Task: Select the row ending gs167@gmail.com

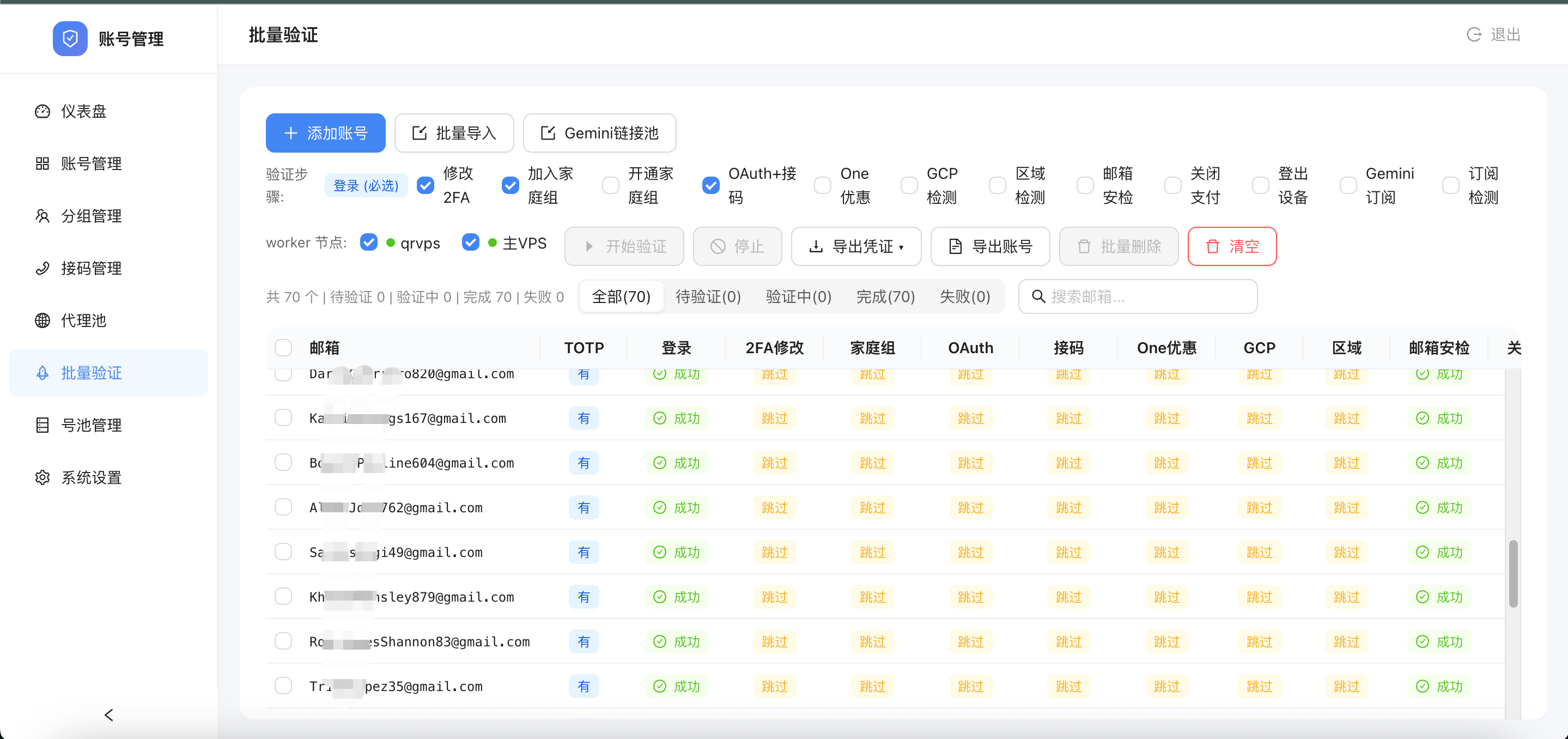Action: point(283,417)
